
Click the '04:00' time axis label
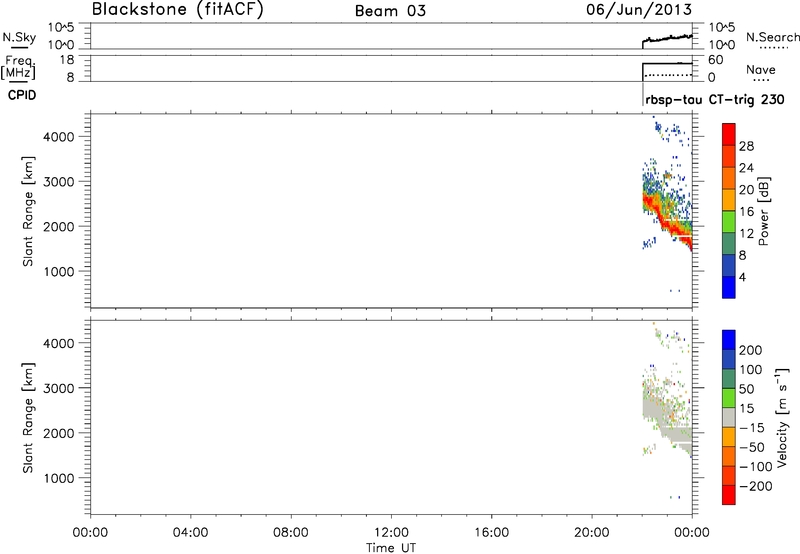(190, 533)
